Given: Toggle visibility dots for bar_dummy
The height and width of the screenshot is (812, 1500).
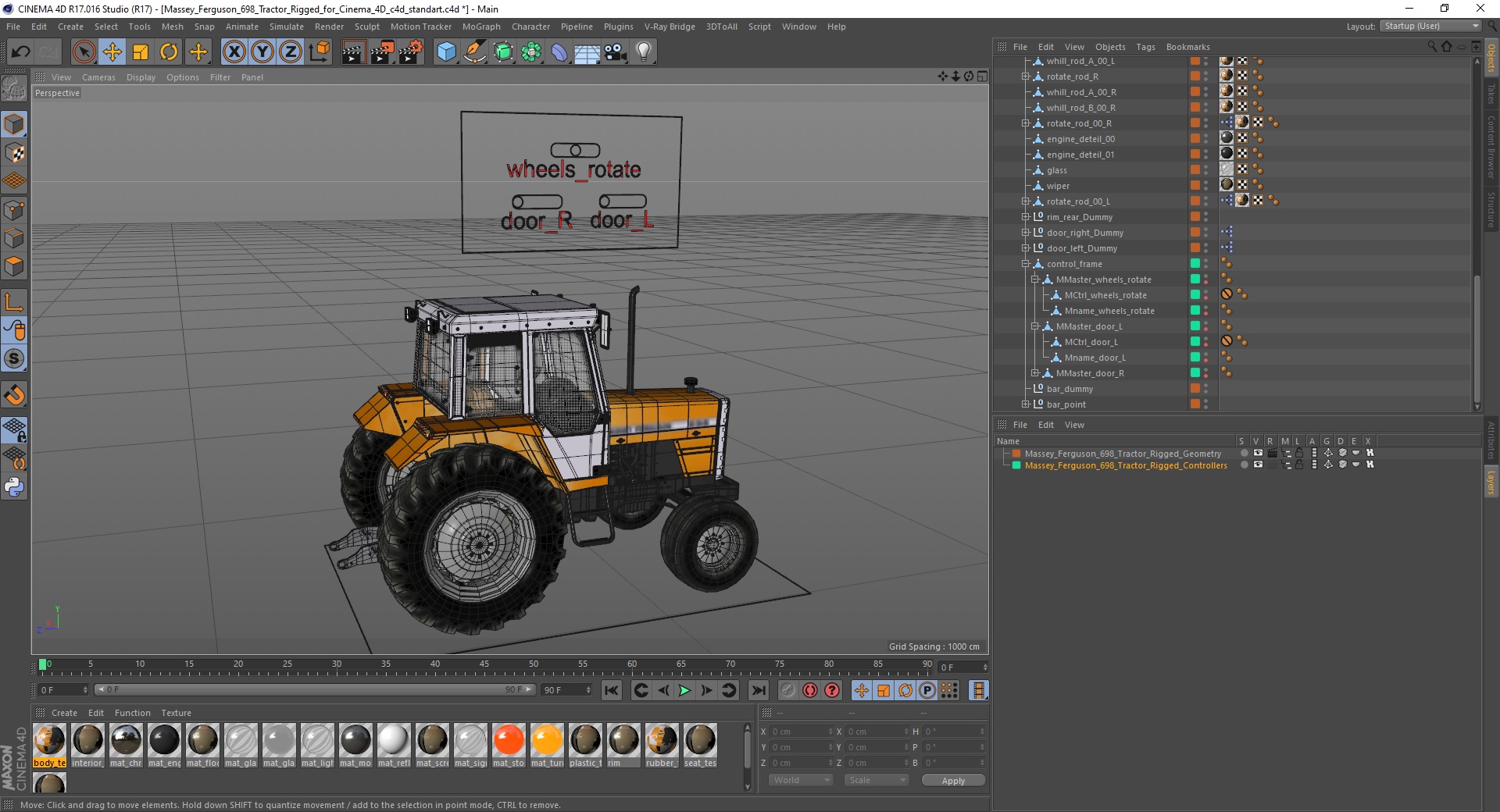Looking at the screenshot, I should (1205, 388).
